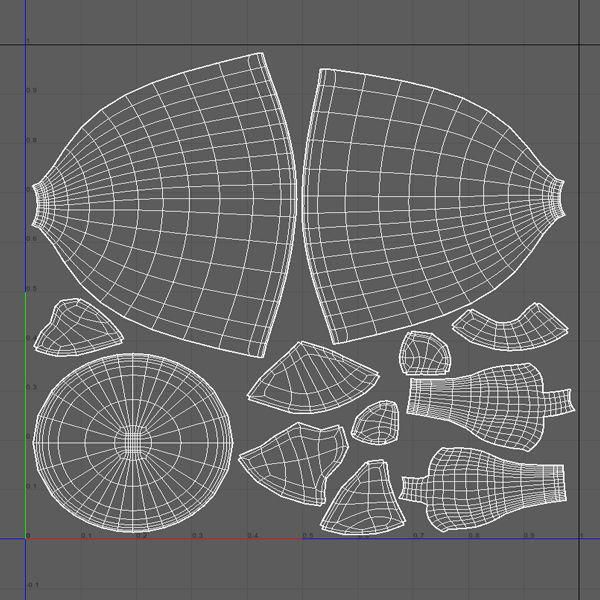
Task: Click the 0.6 label on the vertical V axis
Action: 32,239
